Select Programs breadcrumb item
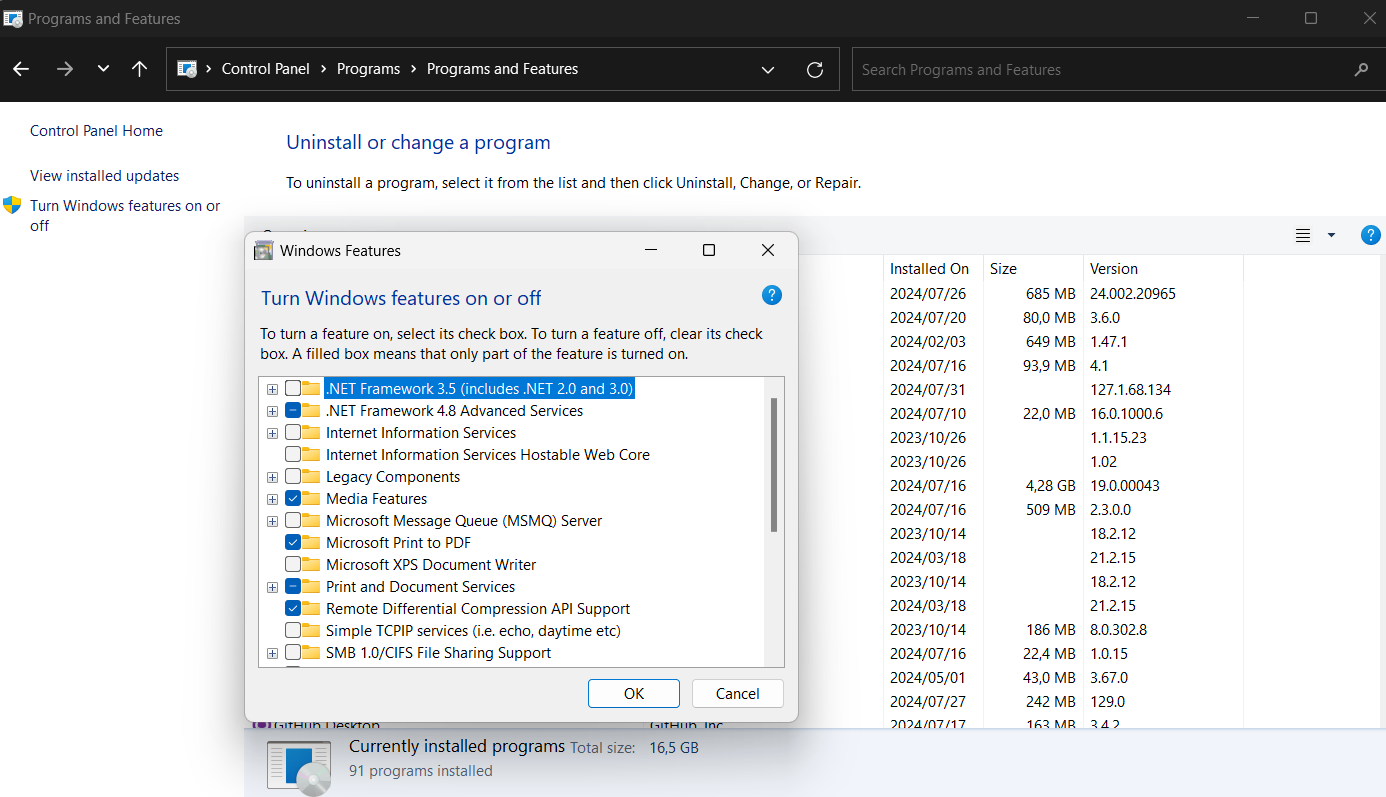 [x=368, y=69]
